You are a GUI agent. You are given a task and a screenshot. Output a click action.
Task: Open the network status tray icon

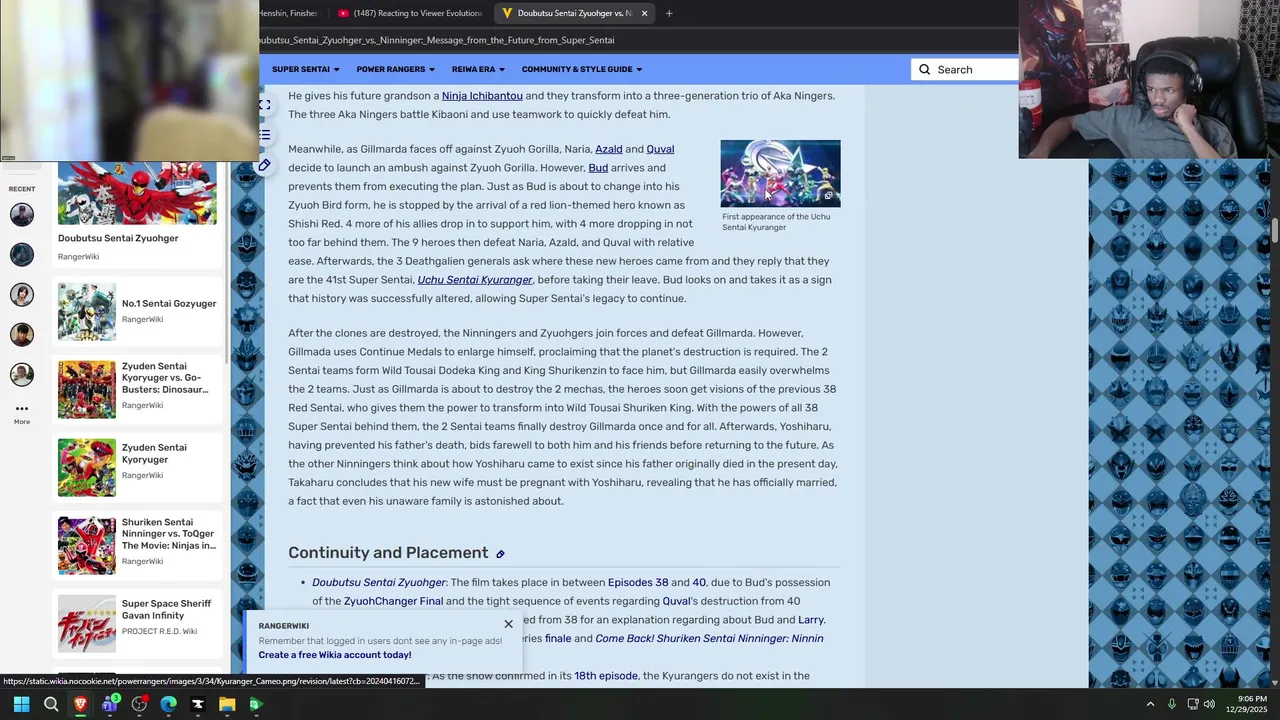pyautogui.click(x=1191, y=704)
